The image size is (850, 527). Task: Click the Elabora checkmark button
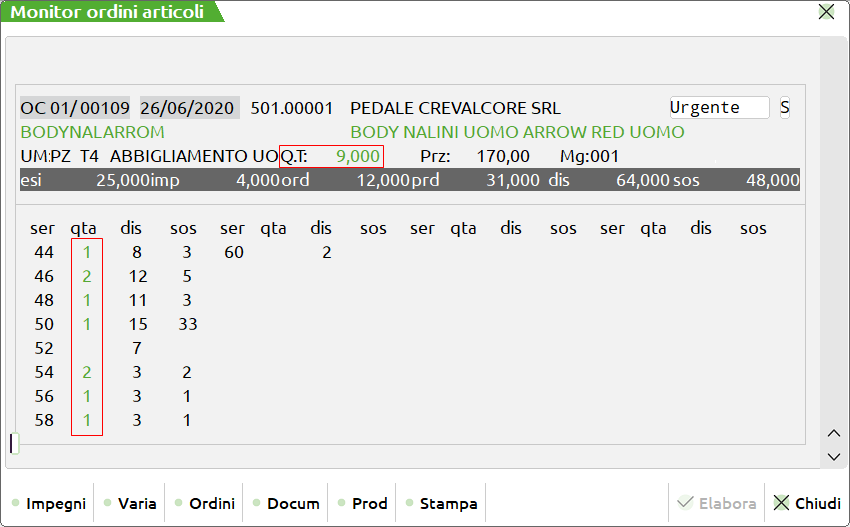(716, 503)
